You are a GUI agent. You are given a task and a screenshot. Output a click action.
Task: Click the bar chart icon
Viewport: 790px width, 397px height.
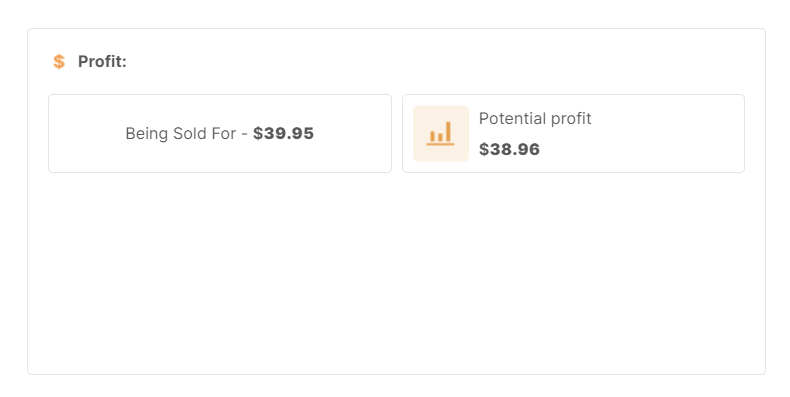coord(440,134)
